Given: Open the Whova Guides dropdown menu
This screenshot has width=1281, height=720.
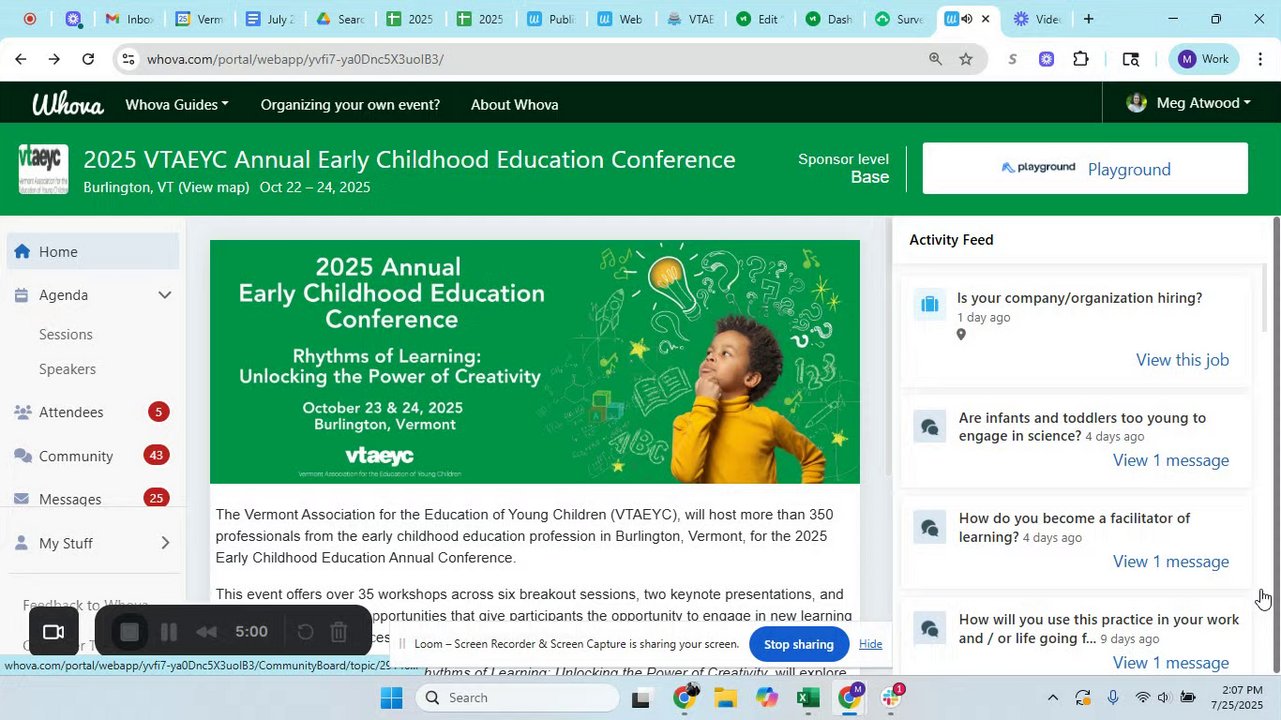Looking at the screenshot, I should [177, 104].
